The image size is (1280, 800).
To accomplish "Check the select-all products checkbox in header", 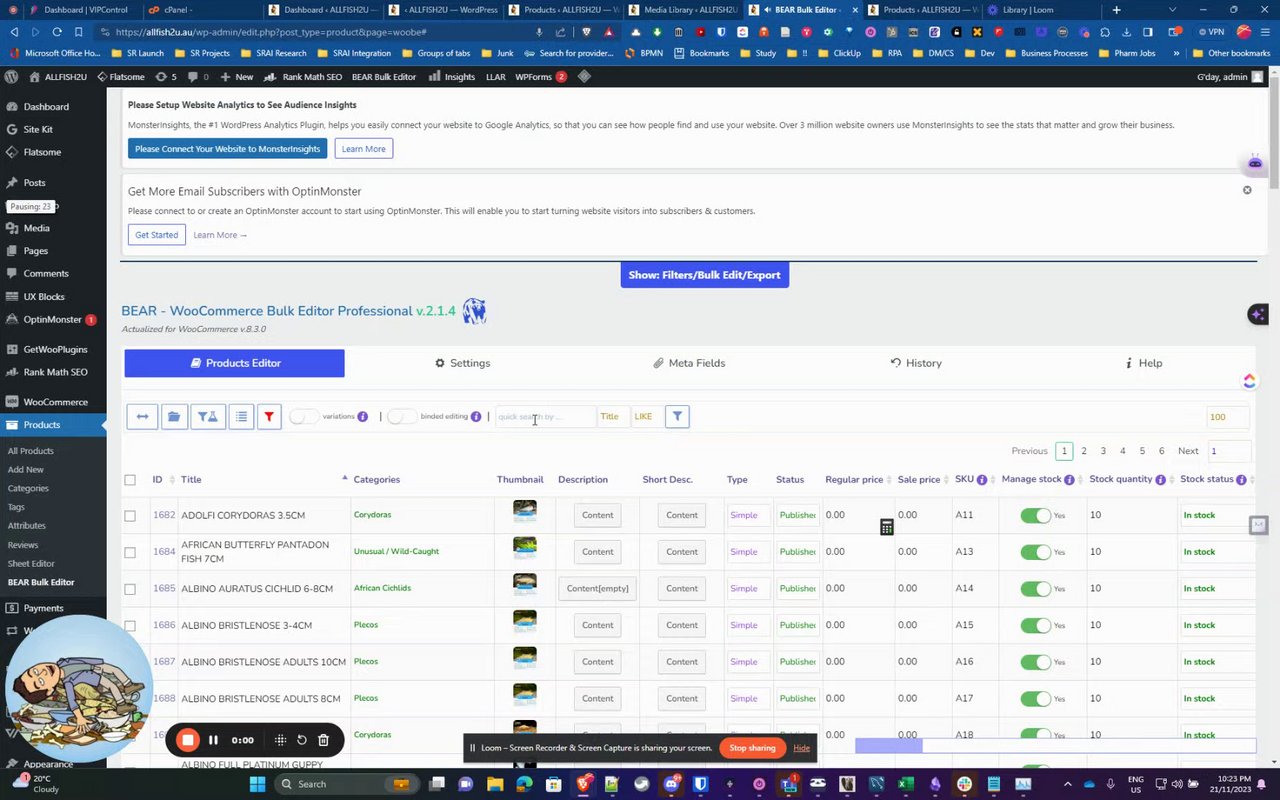I will (x=130, y=480).
